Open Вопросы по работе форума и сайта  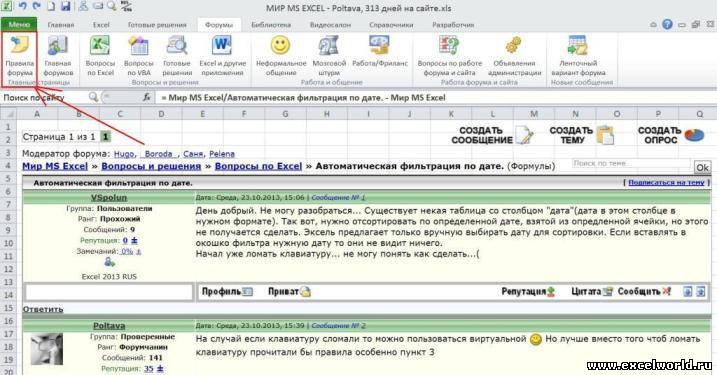tap(449, 56)
